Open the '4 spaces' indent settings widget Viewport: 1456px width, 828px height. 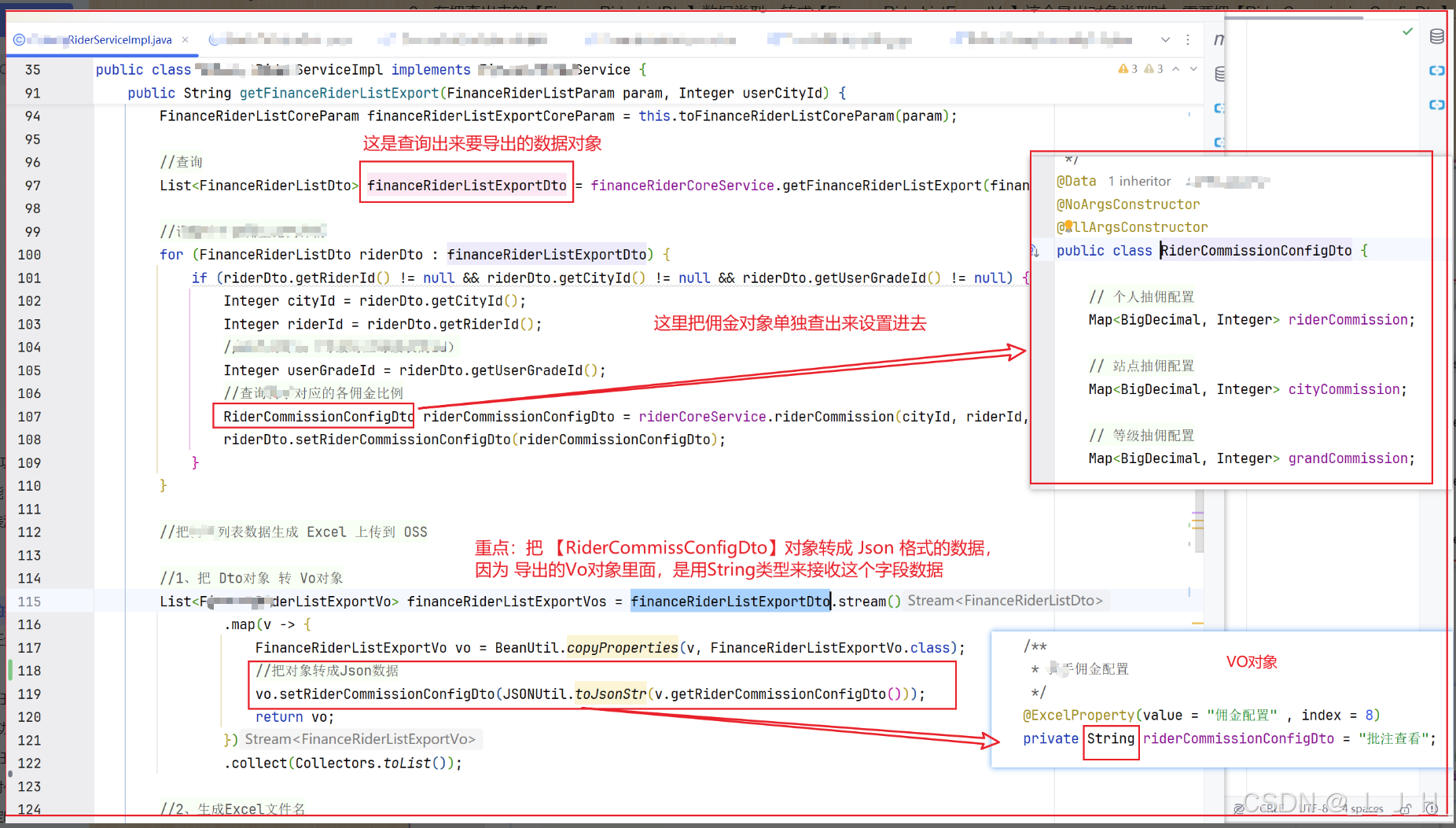tap(1362, 808)
